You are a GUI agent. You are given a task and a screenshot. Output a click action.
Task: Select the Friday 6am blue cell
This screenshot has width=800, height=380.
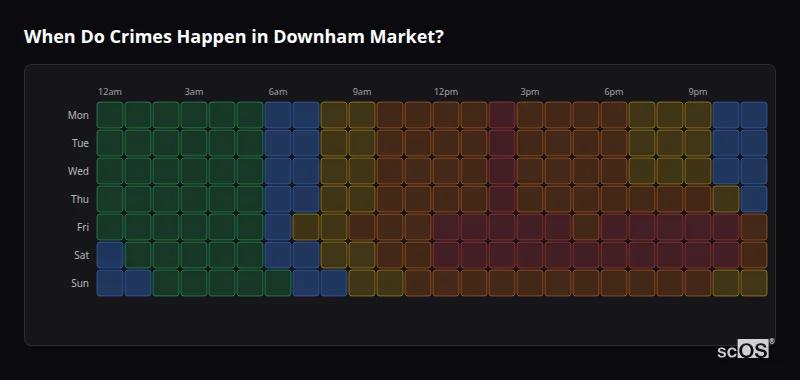278,227
